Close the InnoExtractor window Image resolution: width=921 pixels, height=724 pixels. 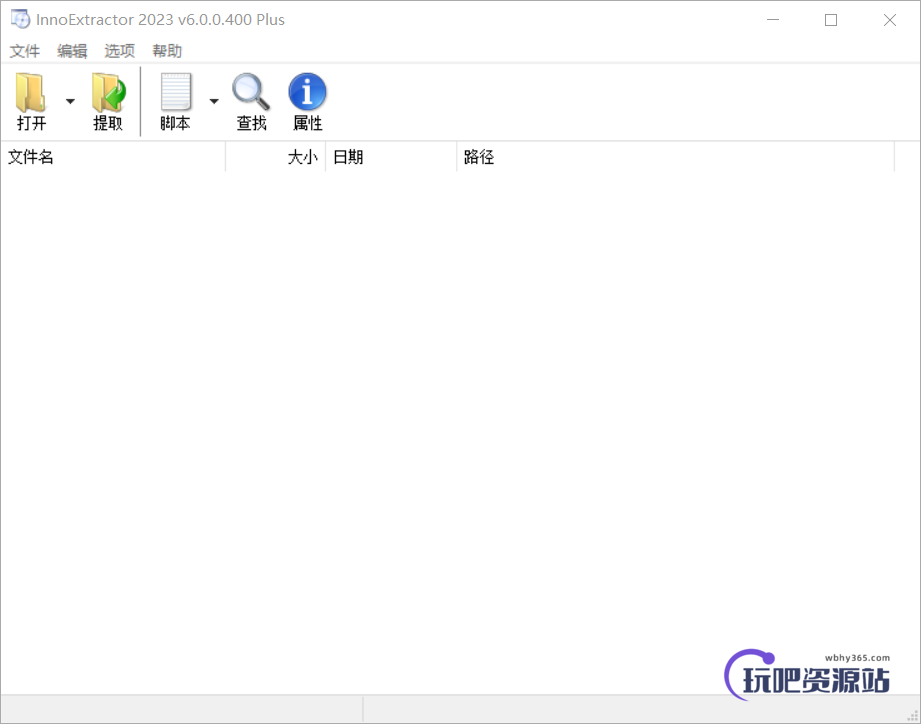[x=890, y=20]
